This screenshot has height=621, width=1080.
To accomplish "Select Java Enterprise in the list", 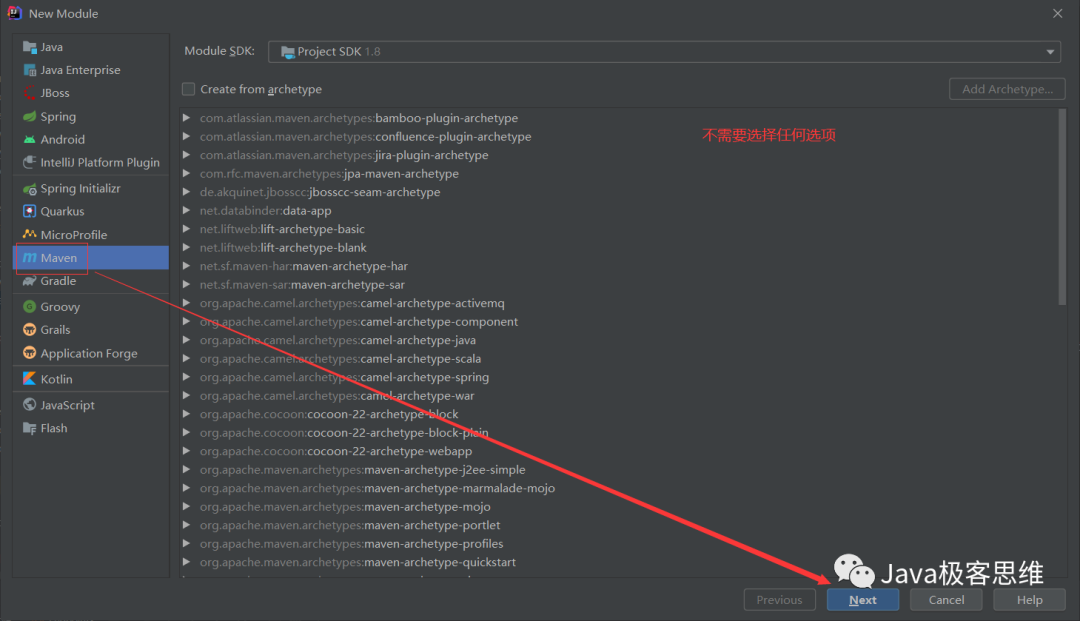I will [x=80, y=70].
